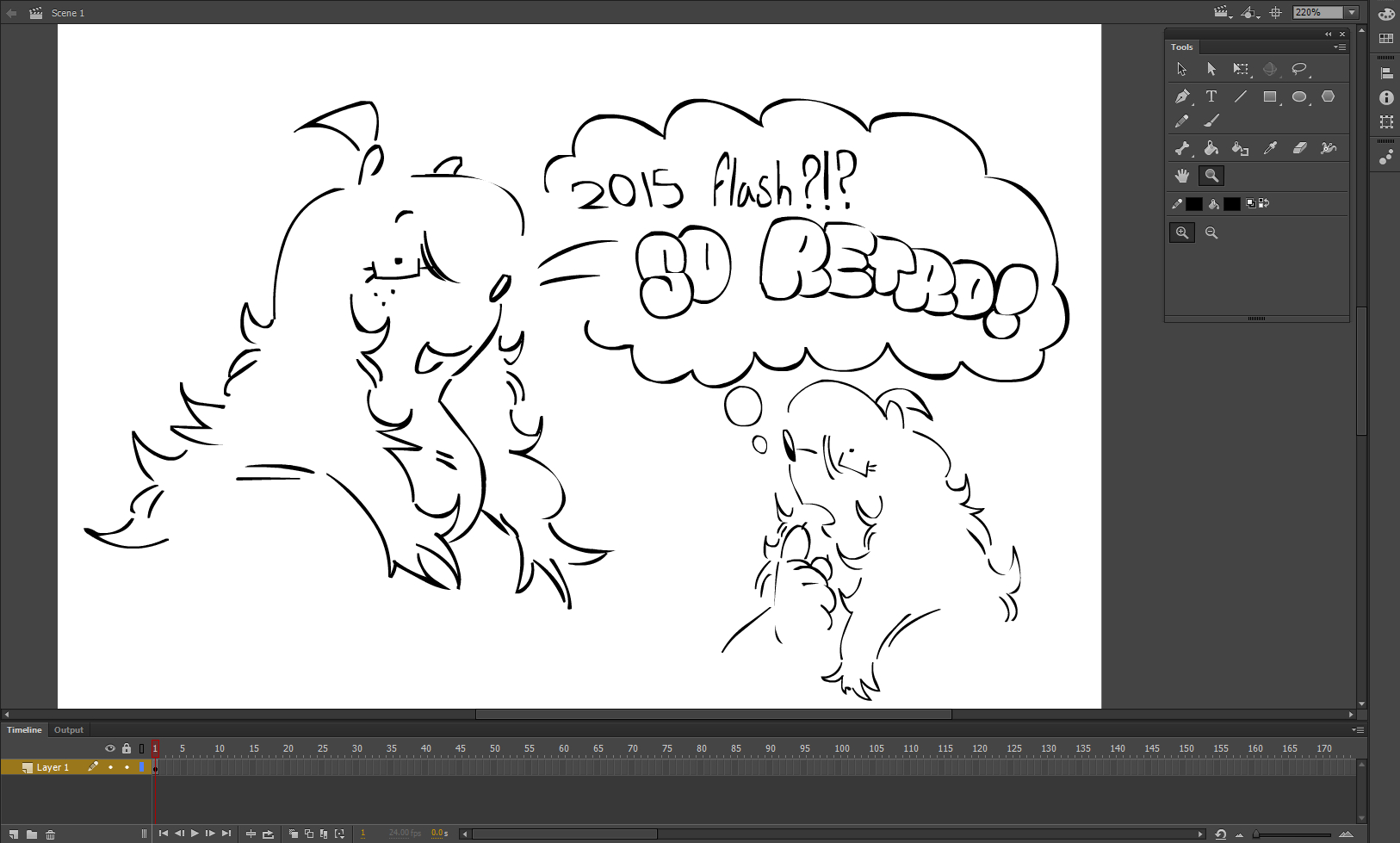Toggle visibility of all layers eye icon

pos(110,748)
